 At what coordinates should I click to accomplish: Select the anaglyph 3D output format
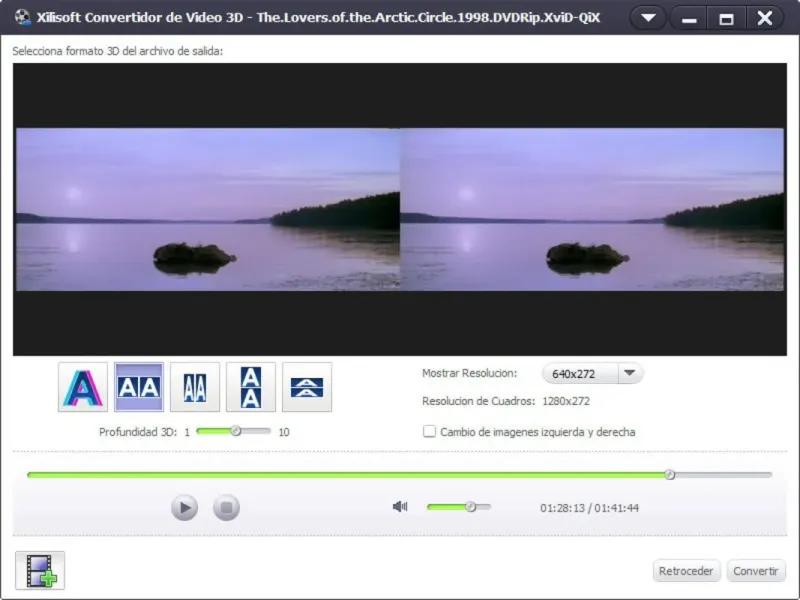(x=83, y=387)
